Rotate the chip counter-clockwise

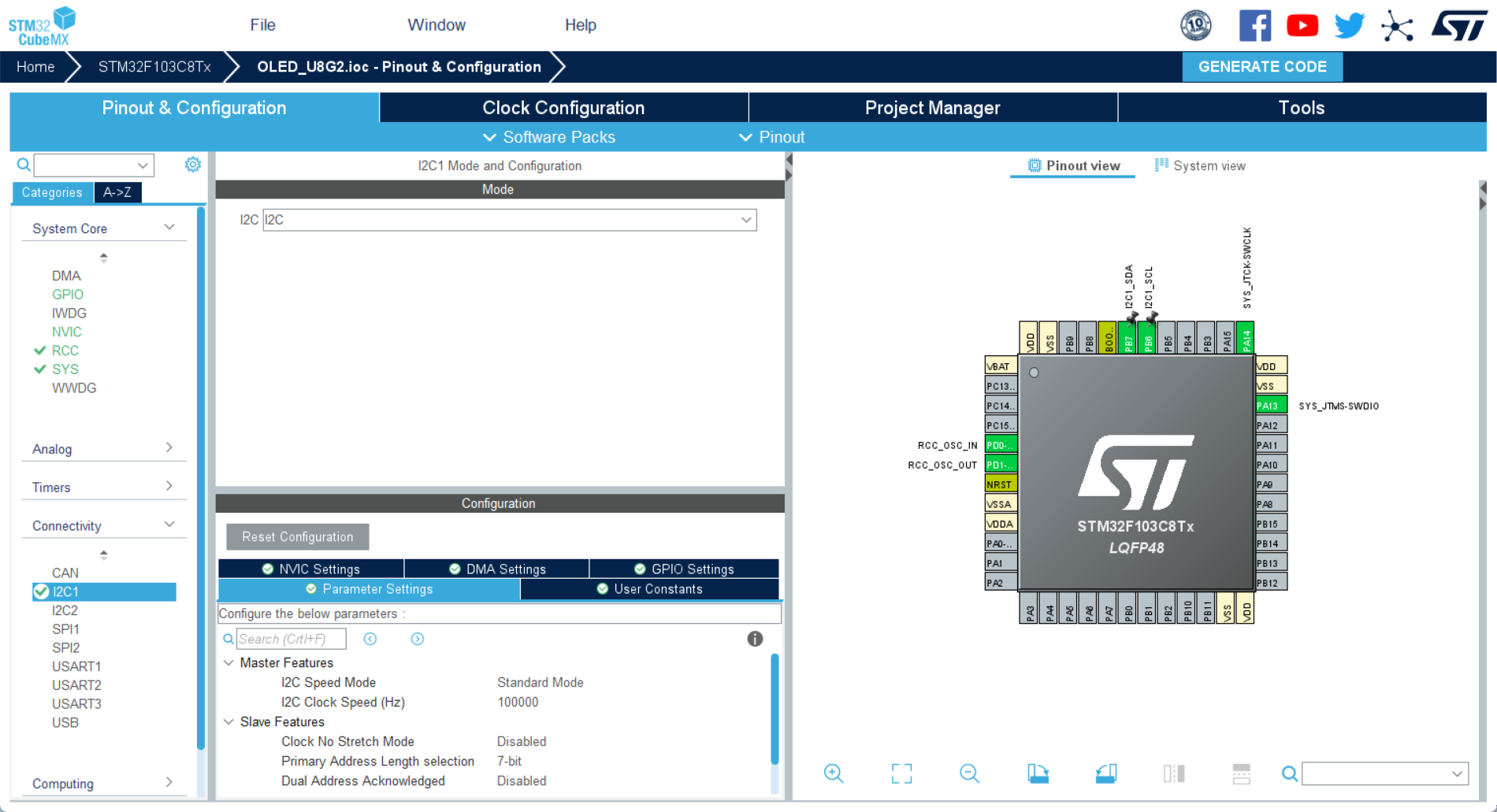pyautogui.click(x=1106, y=773)
